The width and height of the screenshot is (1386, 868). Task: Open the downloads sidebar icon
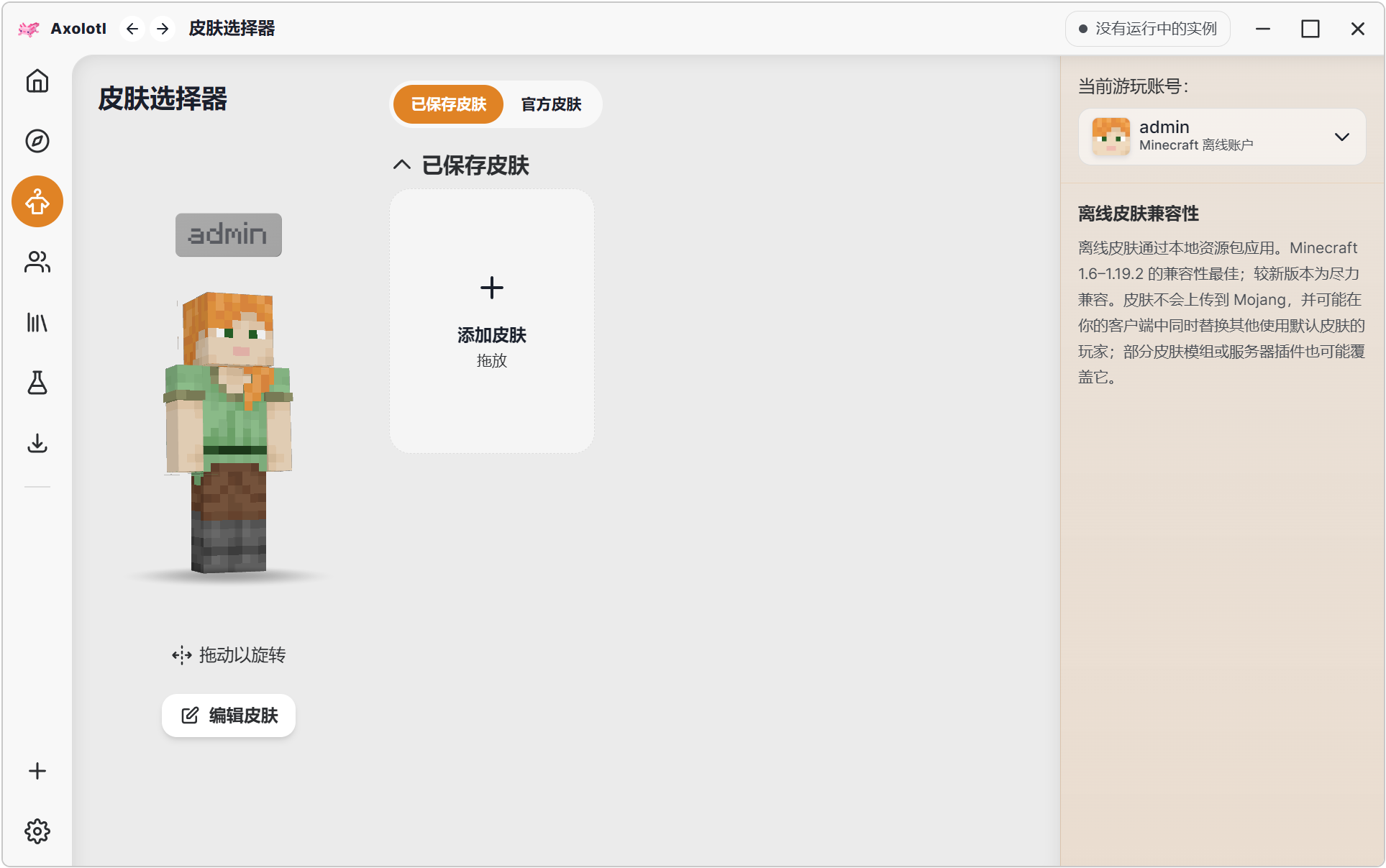tap(37, 443)
